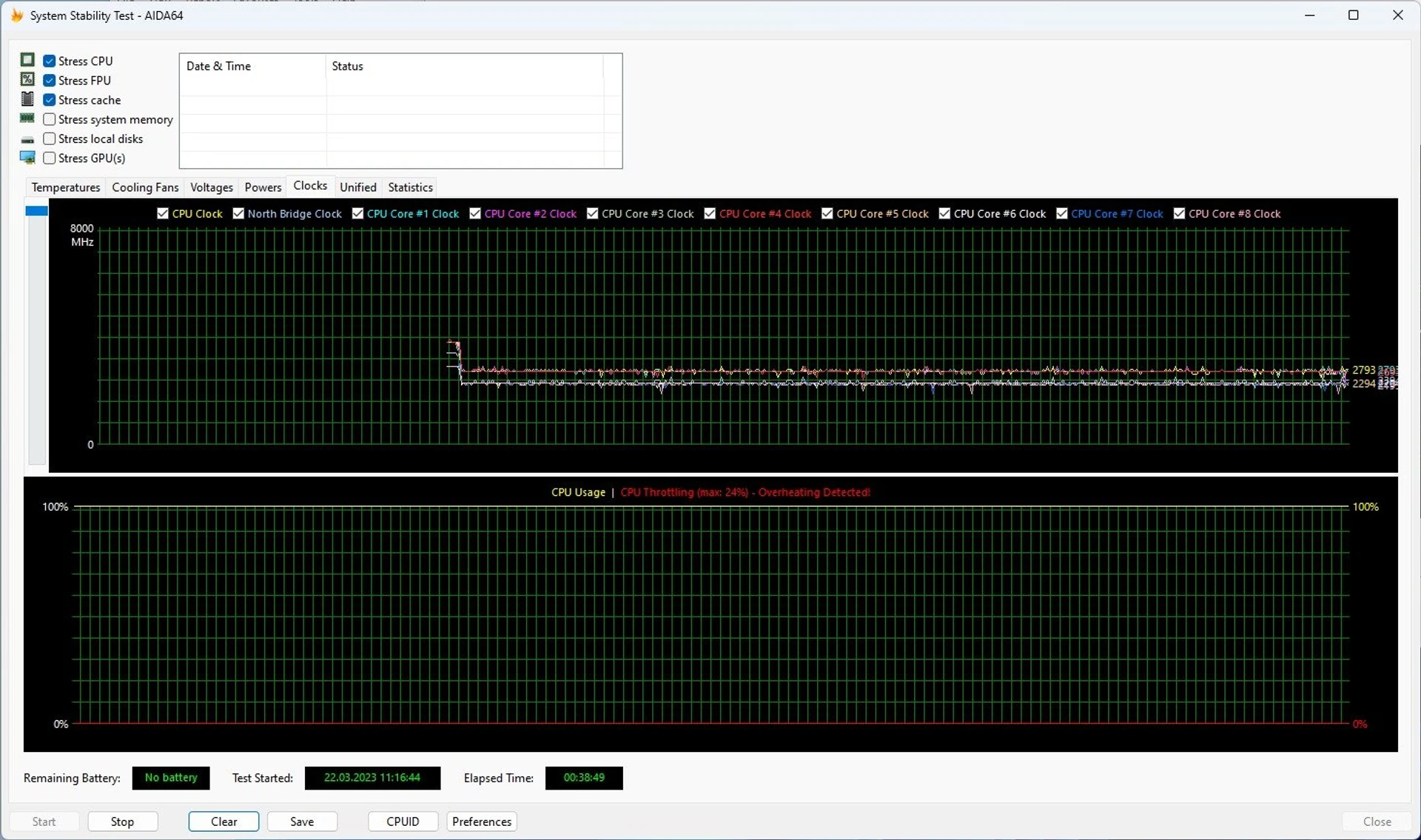
Task: Open Preferences
Action: (482, 821)
